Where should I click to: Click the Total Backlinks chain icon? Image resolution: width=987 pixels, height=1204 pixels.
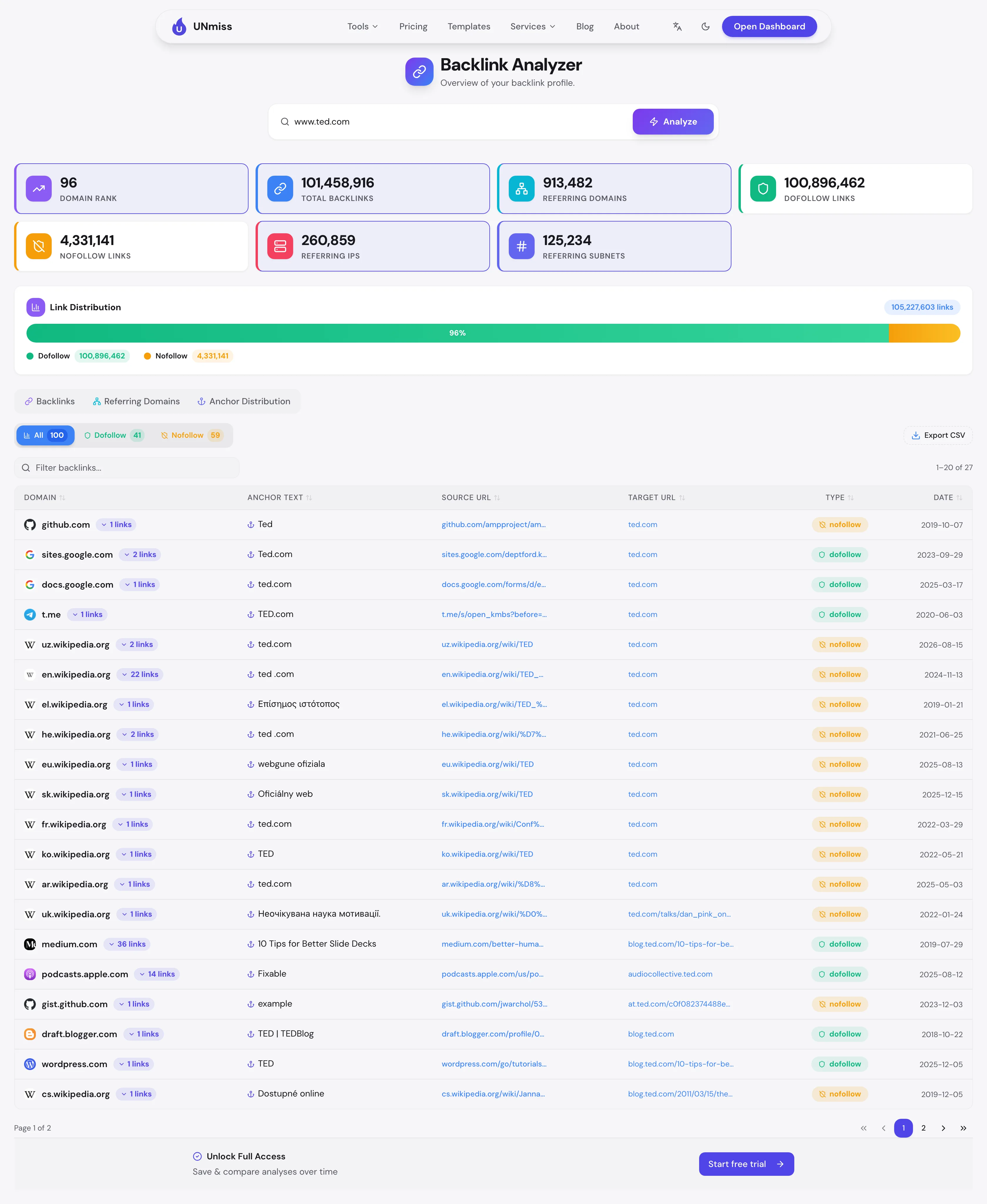coord(280,189)
